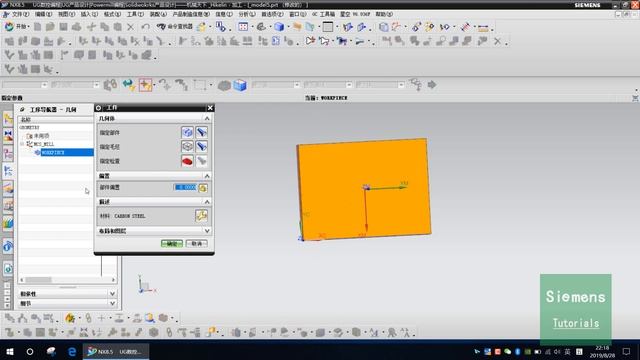Click the material edit wrench icon
The image size is (640, 360).
tap(201, 216)
